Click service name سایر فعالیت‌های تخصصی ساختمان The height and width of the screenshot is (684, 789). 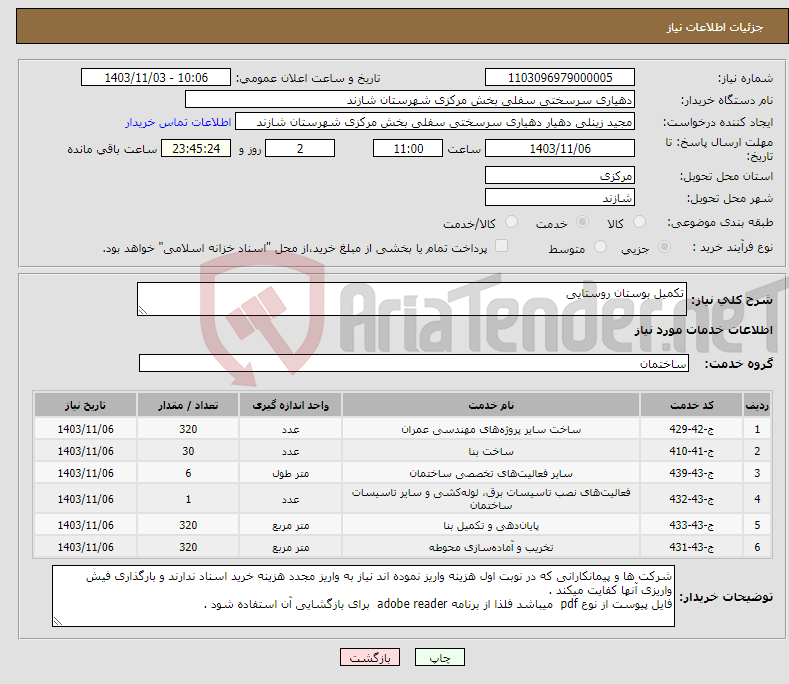click(x=491, y=474)
